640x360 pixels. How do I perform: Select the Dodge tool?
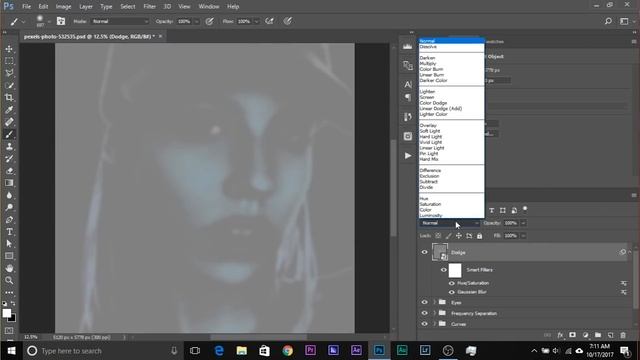coord(9,207)
